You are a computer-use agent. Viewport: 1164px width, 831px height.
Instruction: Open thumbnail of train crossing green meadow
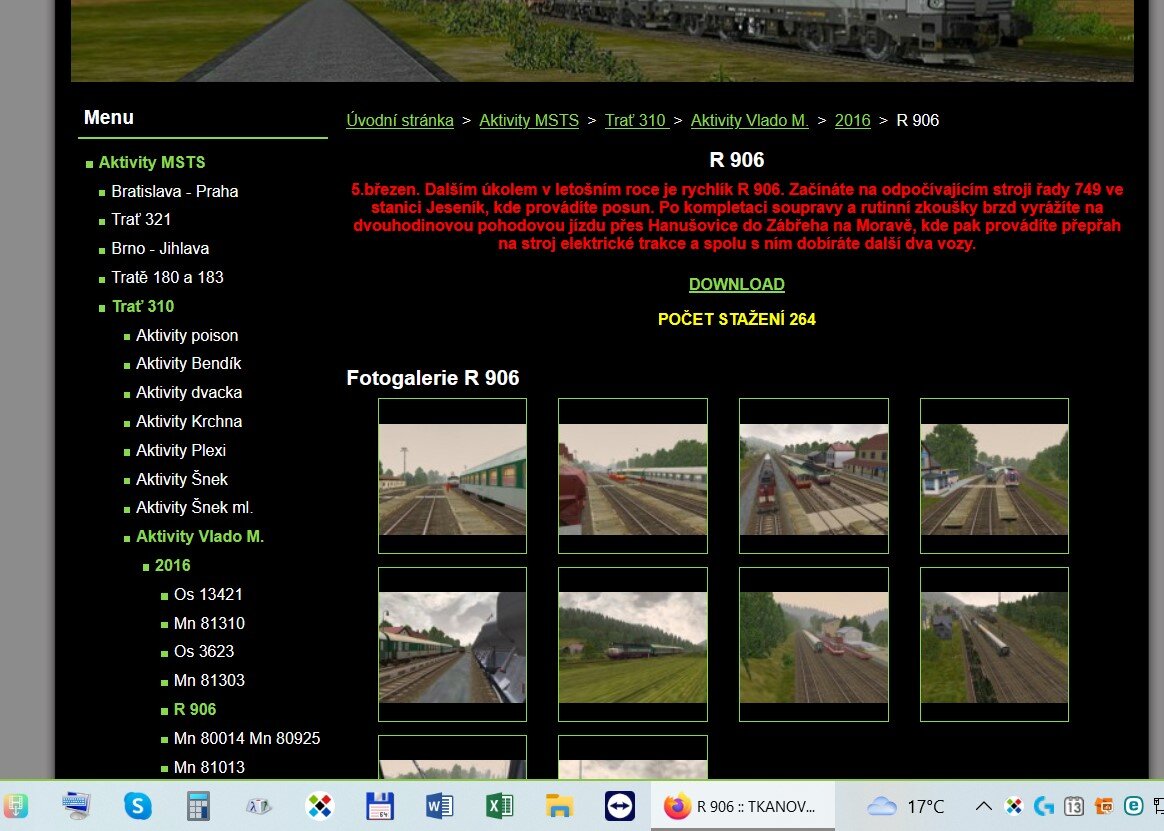point(632,645)
